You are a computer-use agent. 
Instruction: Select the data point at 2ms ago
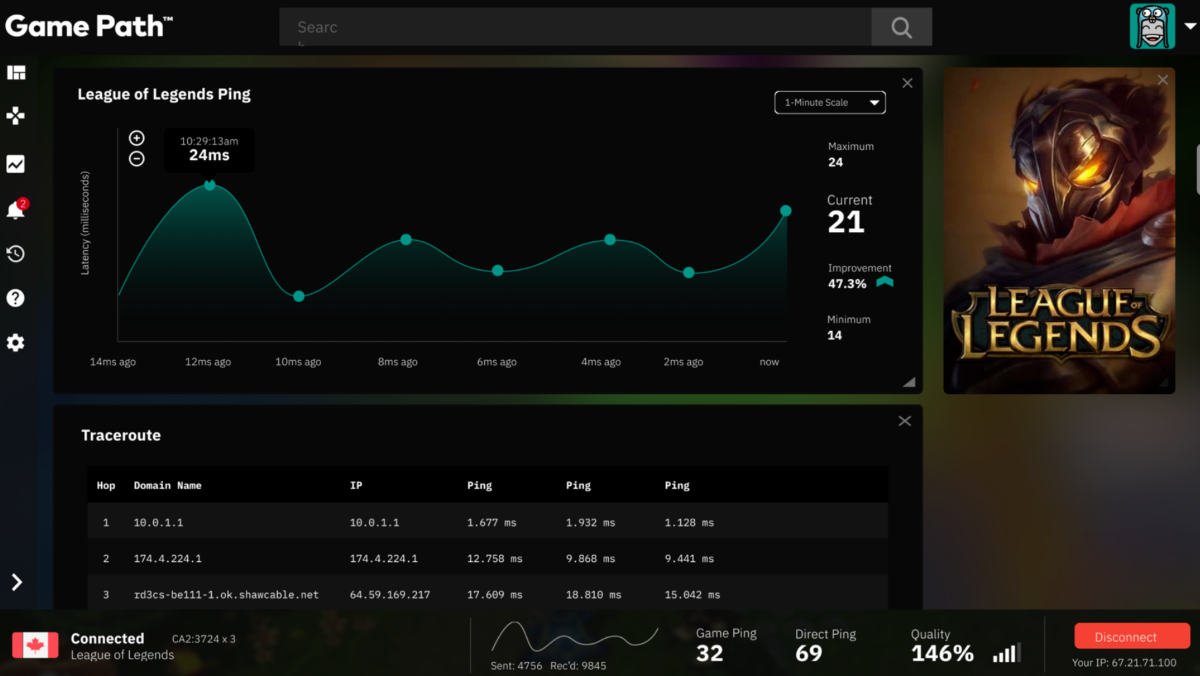(x=689, y=272)
